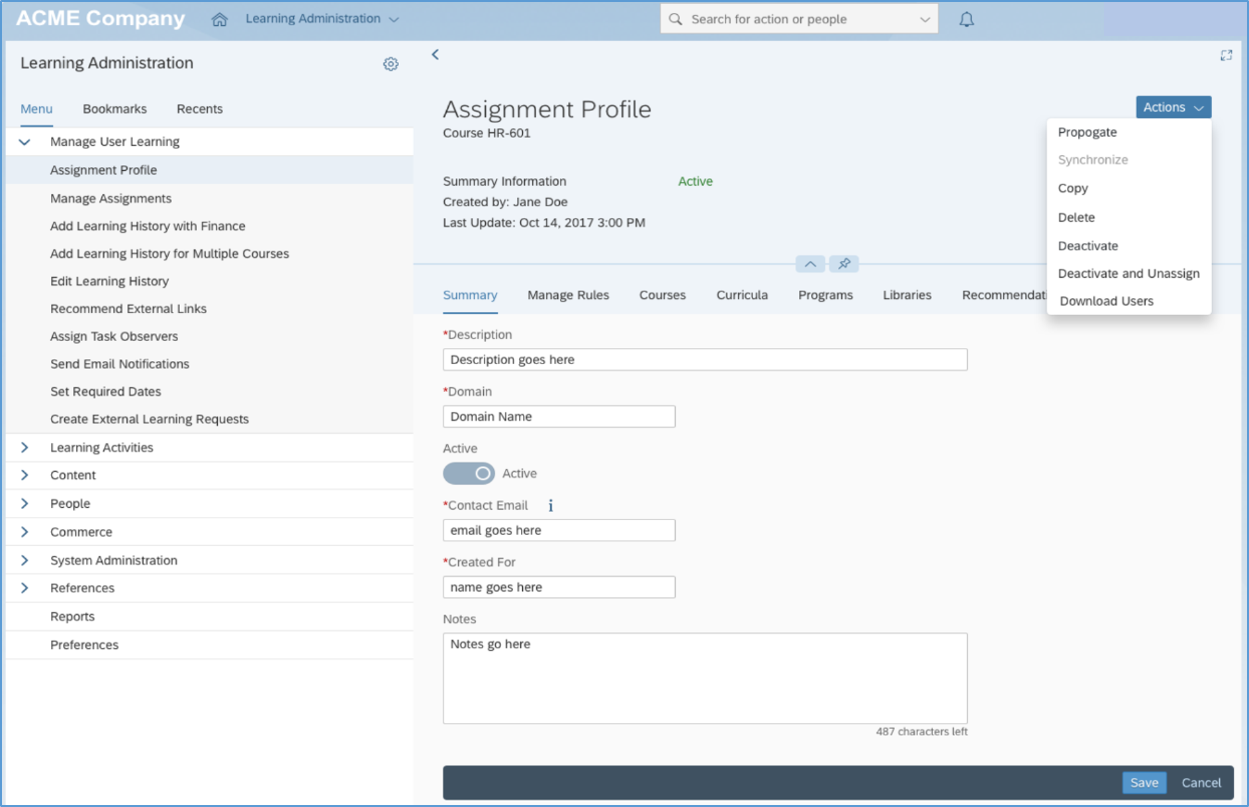Open the notifications bell
The width and height of the screenshot is (1249, 807).
tap(966, 20)
